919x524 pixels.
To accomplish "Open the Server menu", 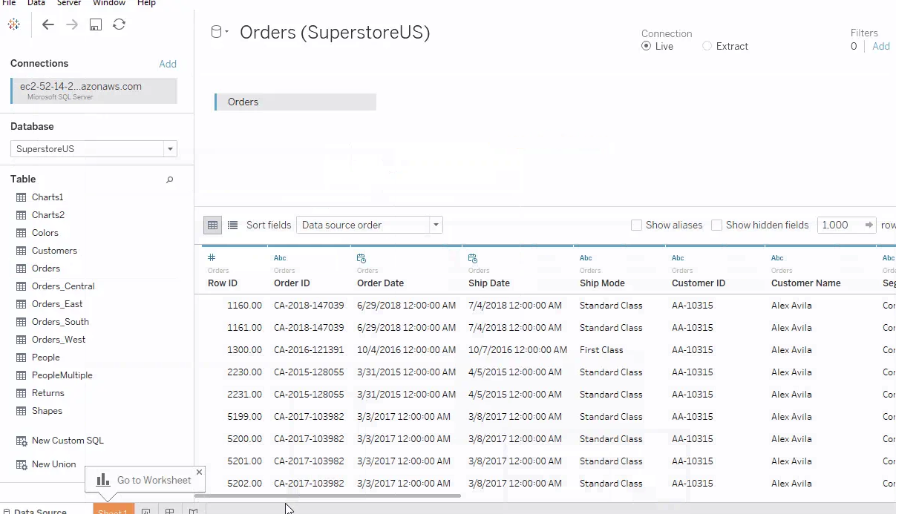I will [69, 3].
